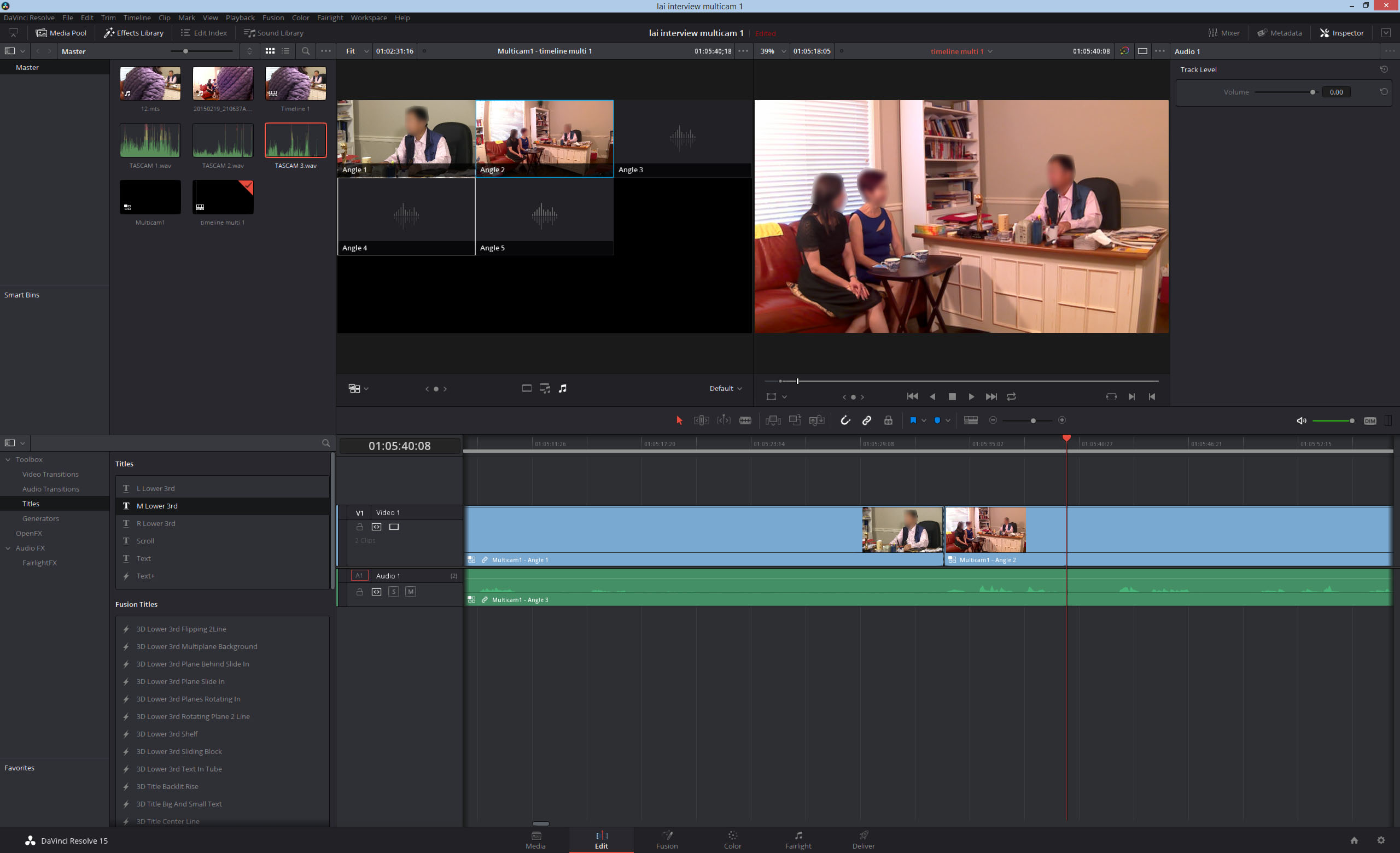The height and width of the screenshot is (853, 1400).
Task: Switch media pool to list view
Action: click(286, 51)
